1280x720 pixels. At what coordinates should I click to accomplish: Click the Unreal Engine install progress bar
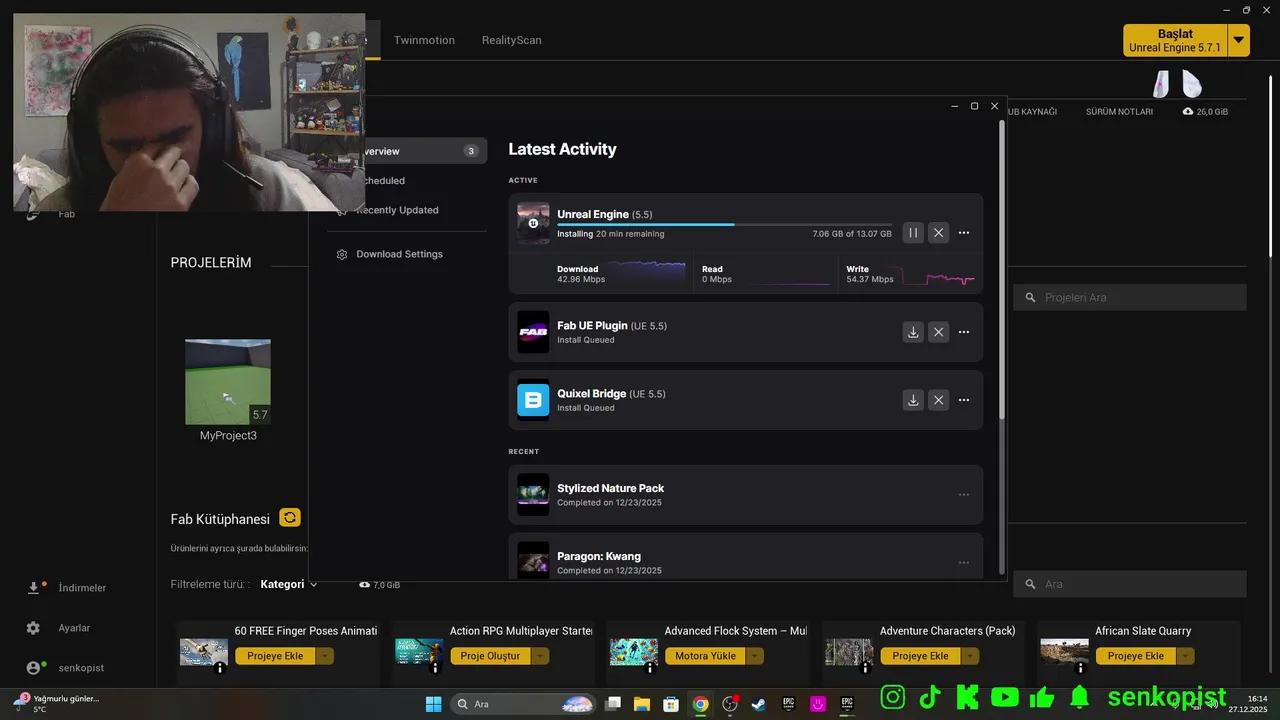click(x=724, y=225)
